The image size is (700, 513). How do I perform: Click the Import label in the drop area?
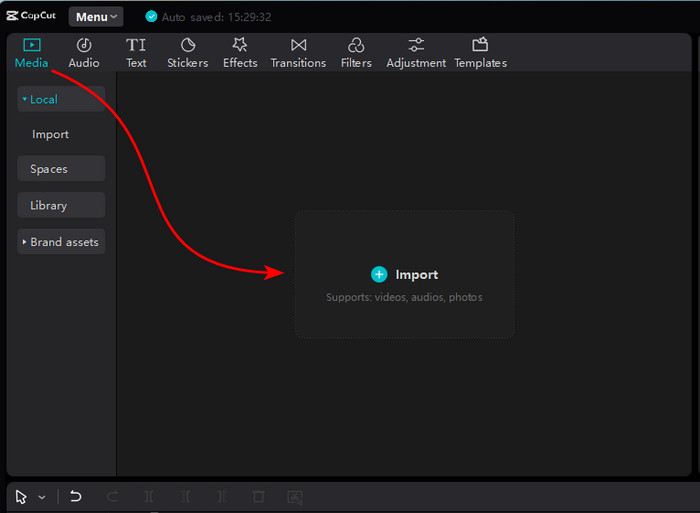417,275
